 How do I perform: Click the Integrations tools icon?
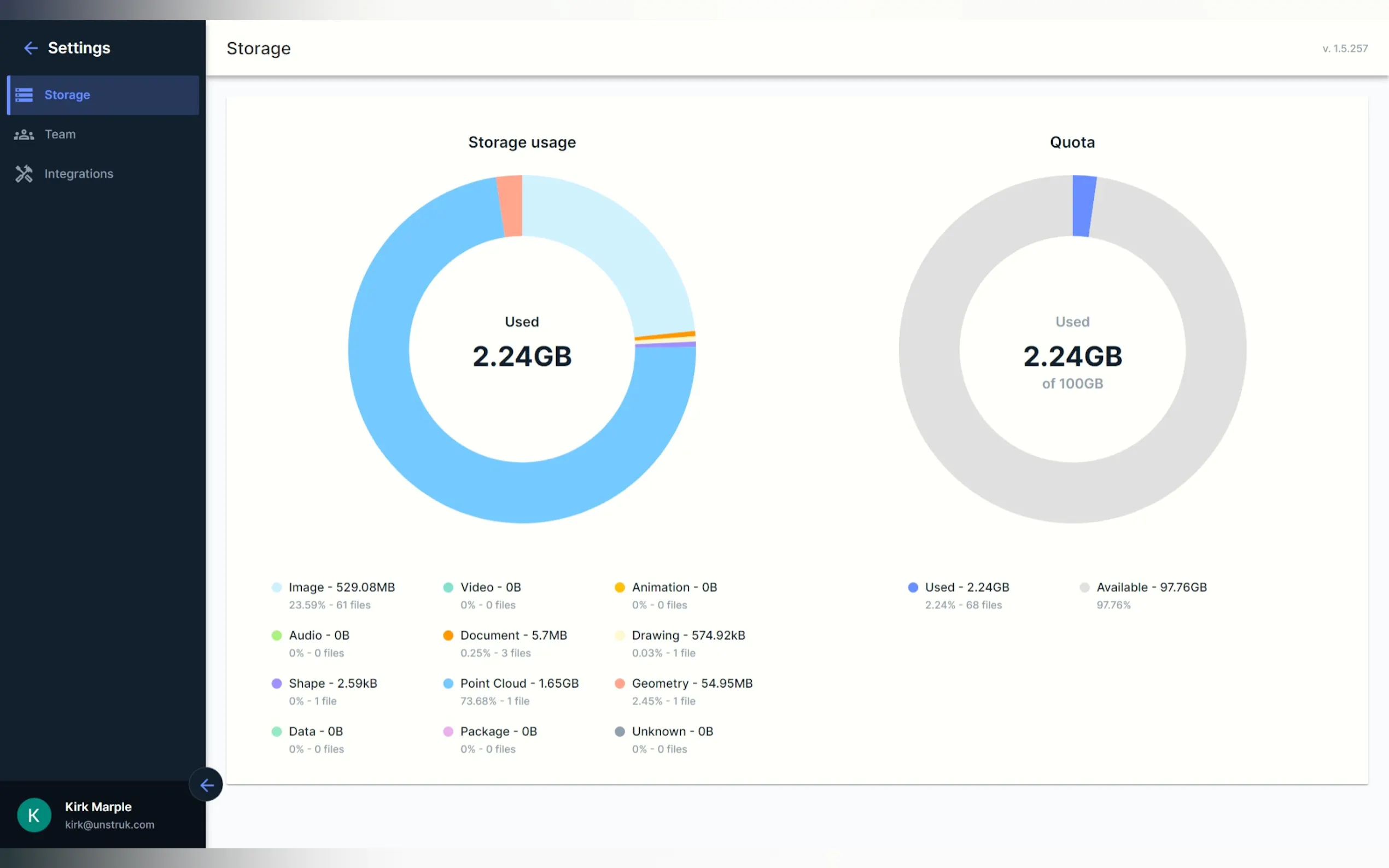(24, 173)
